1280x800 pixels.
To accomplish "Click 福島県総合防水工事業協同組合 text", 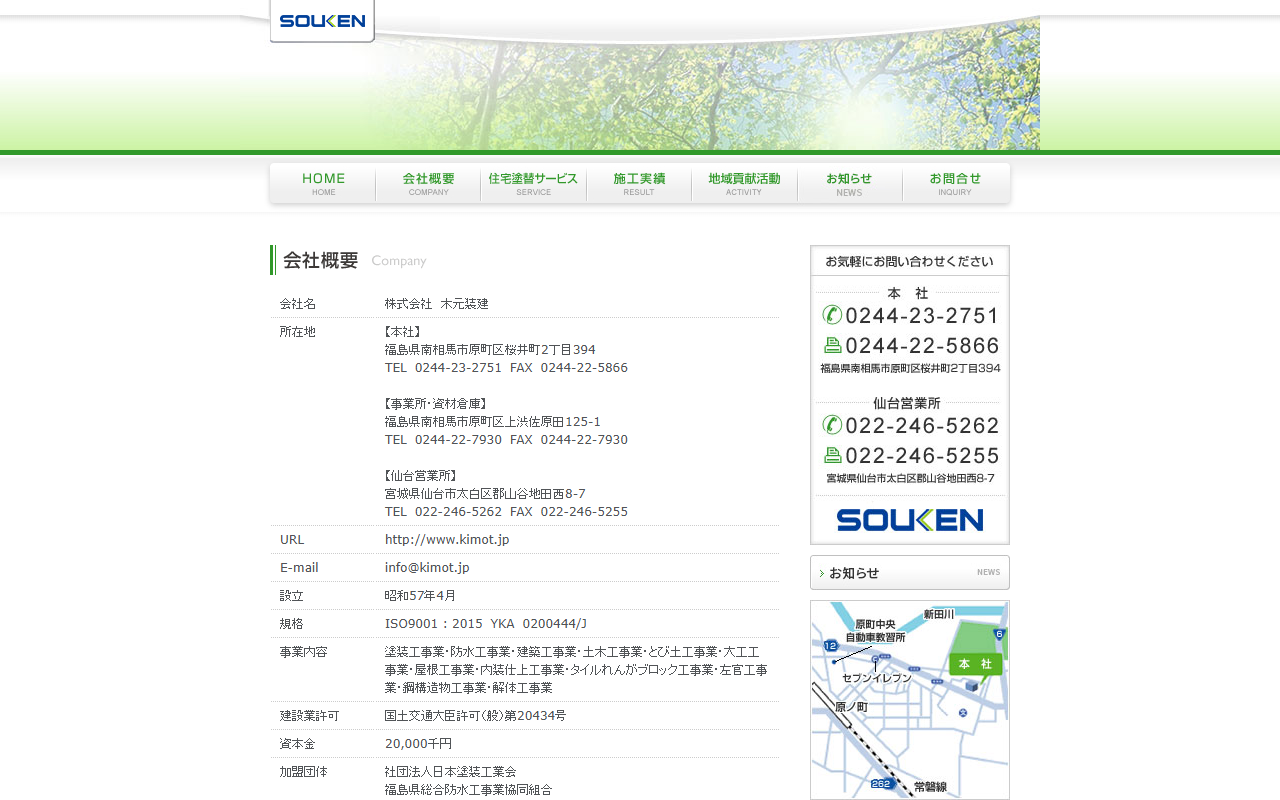I will coord(468,790).
